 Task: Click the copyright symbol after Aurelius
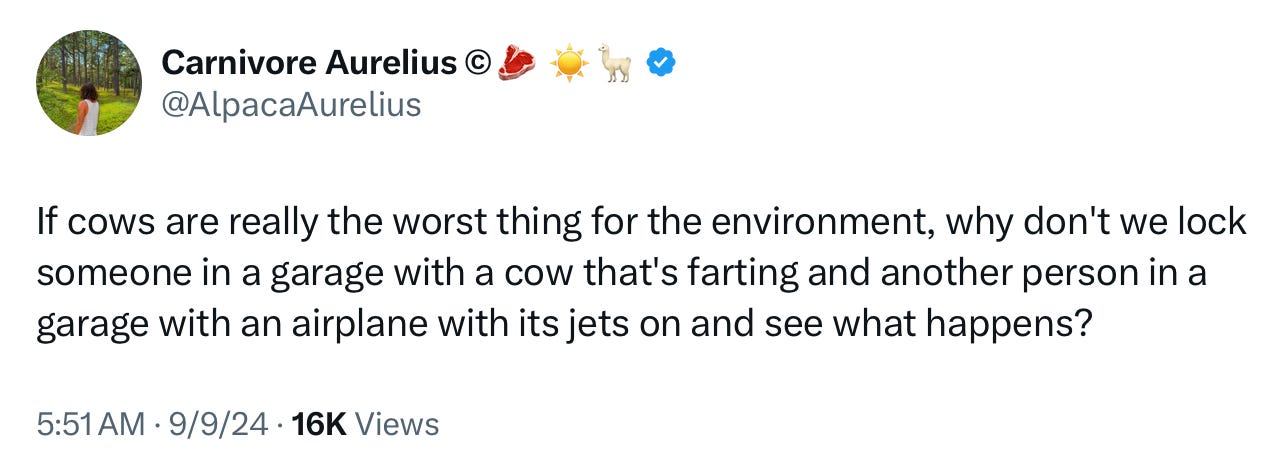click(x=477, y=64)
